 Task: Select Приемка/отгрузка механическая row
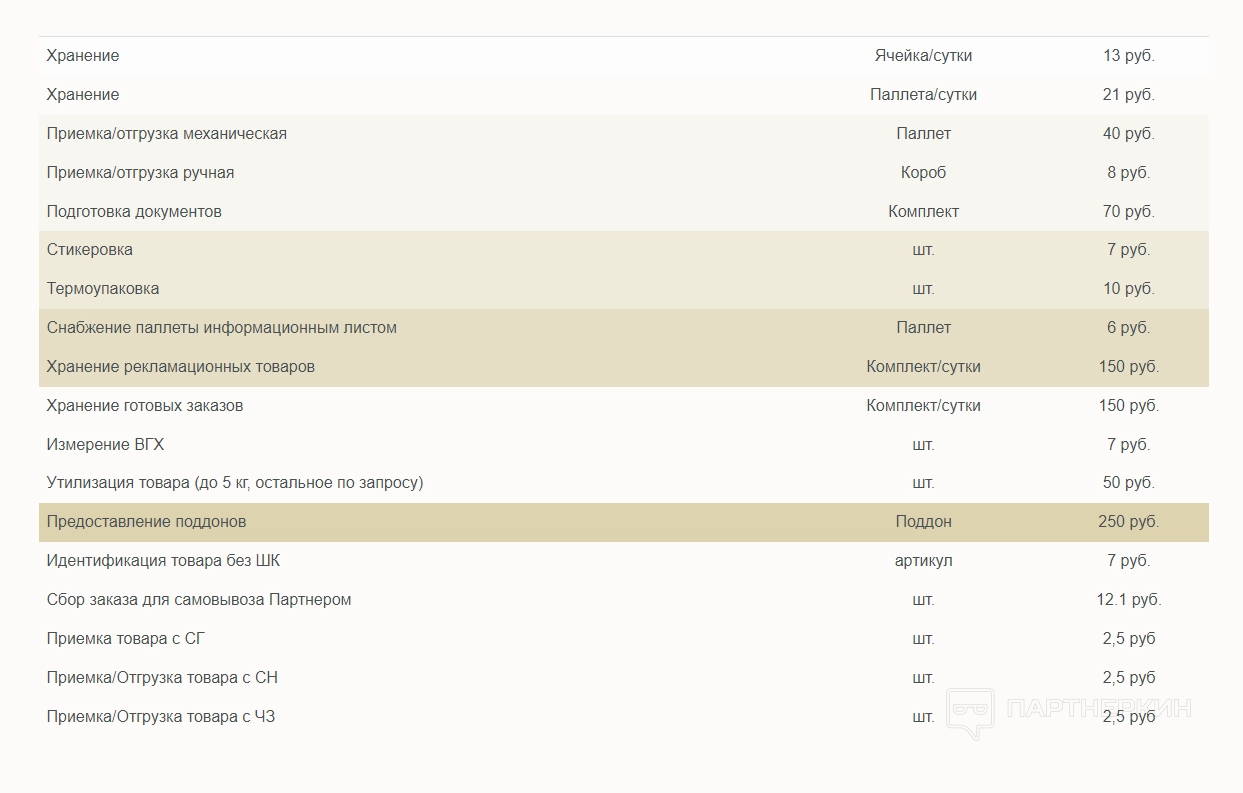point(167,134)
